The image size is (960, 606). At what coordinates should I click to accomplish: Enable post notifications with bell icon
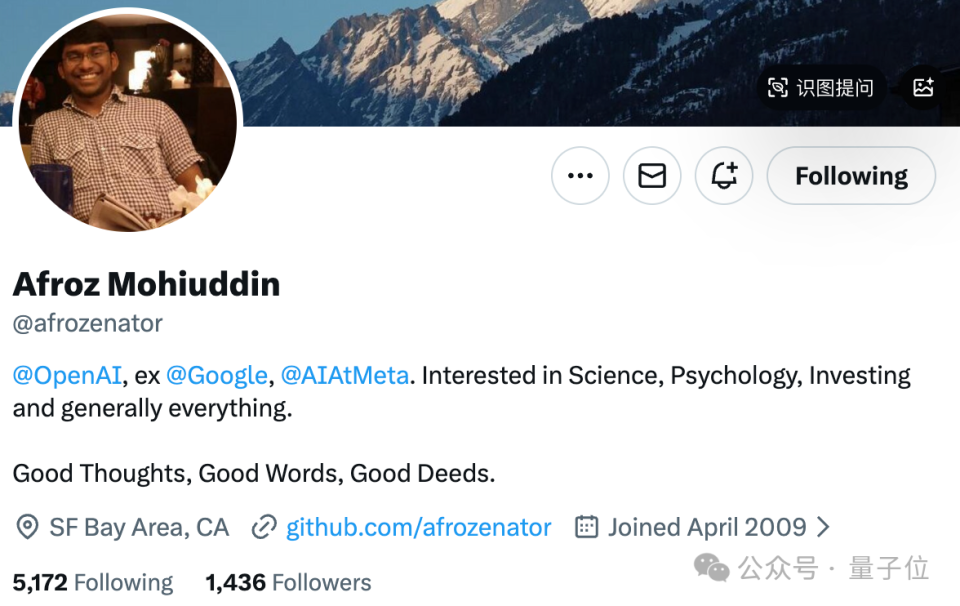(724, 176)
